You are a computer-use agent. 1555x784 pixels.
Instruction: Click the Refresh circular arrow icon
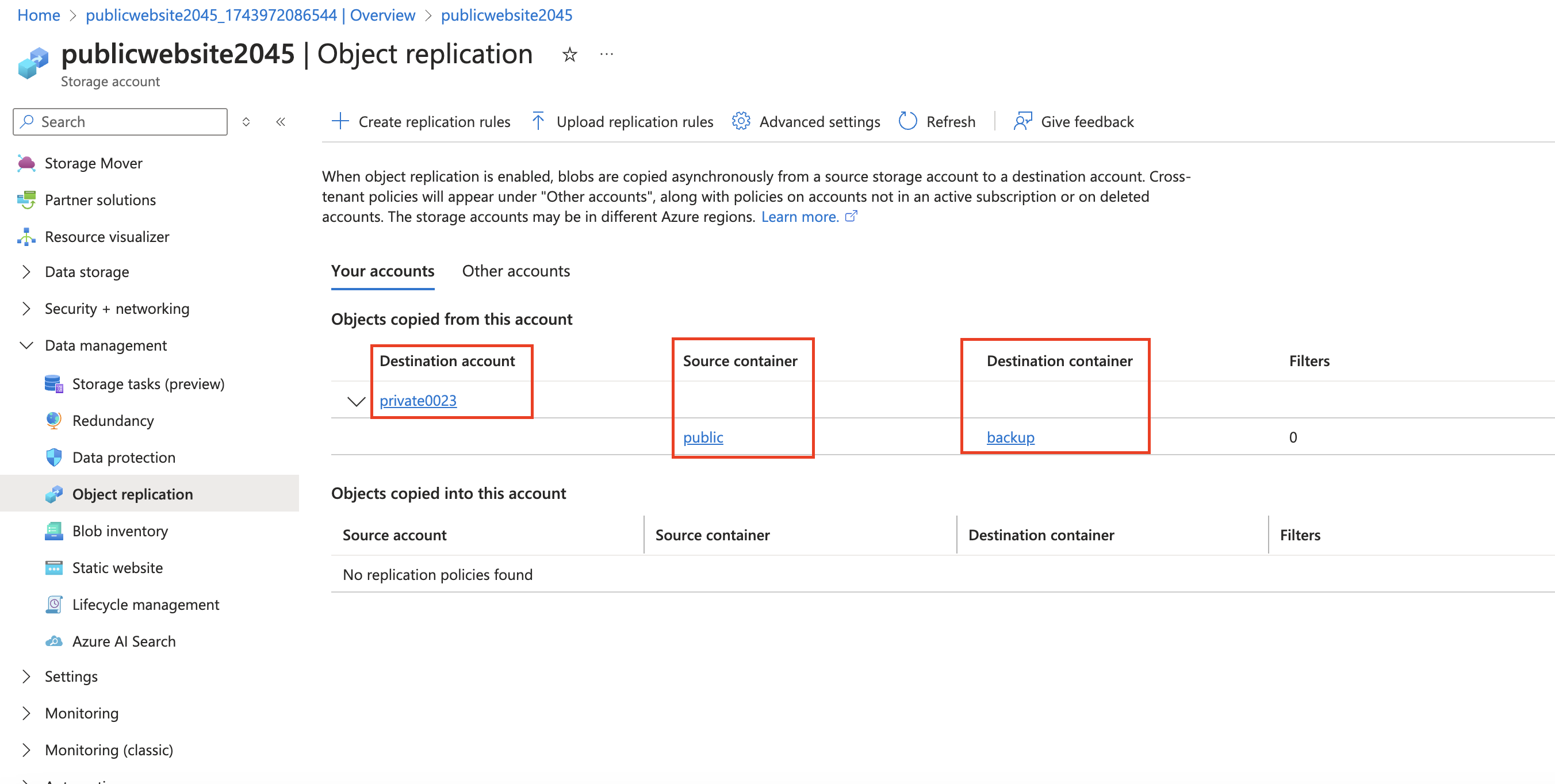(907, 121)
